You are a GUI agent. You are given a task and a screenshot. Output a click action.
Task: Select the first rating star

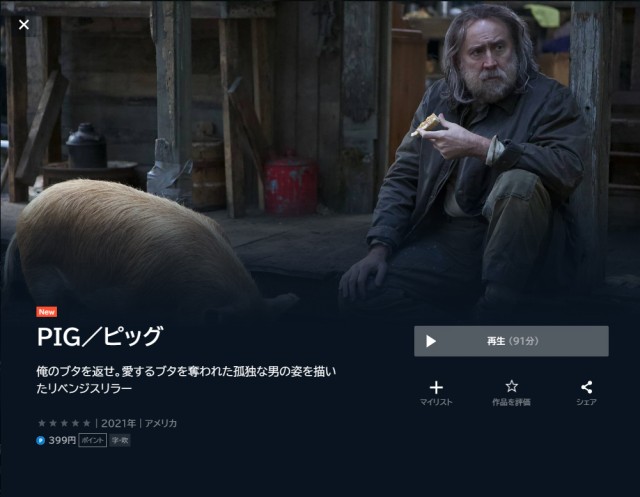tap(42, 423)
